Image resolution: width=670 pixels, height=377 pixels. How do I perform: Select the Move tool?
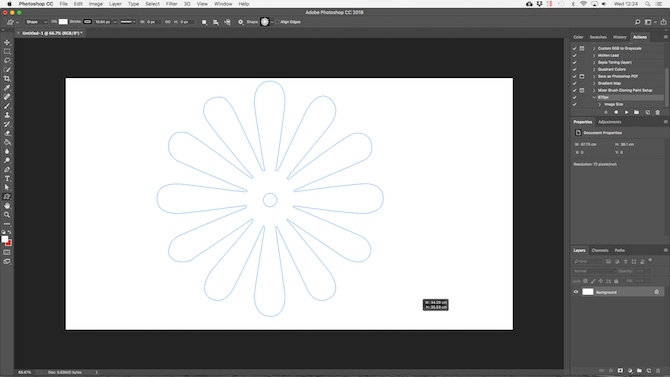(x=7, y=42)
